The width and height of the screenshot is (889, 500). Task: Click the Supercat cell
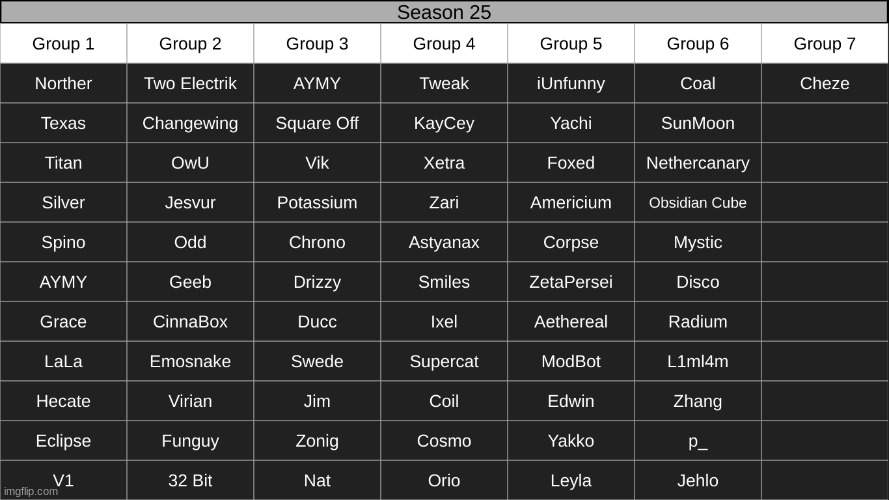point(444,361)
